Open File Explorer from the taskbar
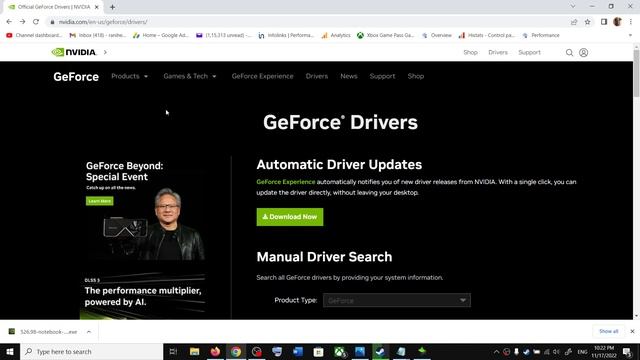Viewport: 640px width, 360px height. 194,351
